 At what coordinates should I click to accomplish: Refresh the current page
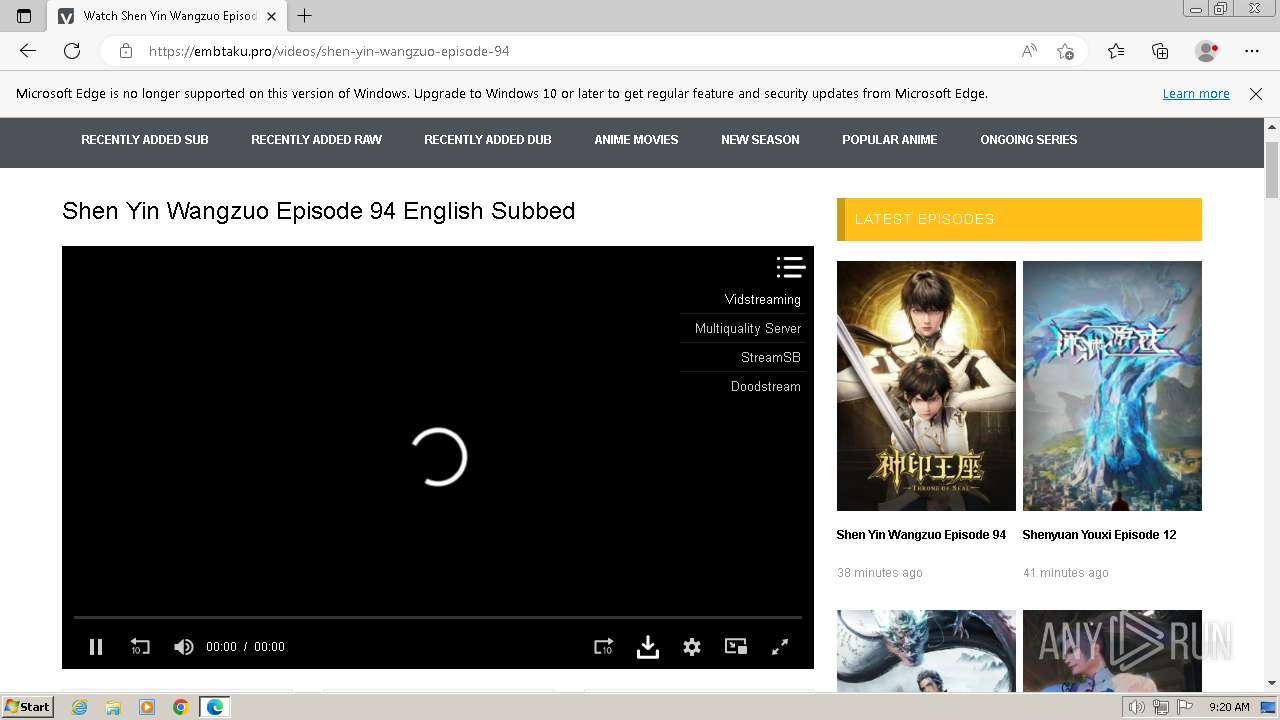(72, 51)
